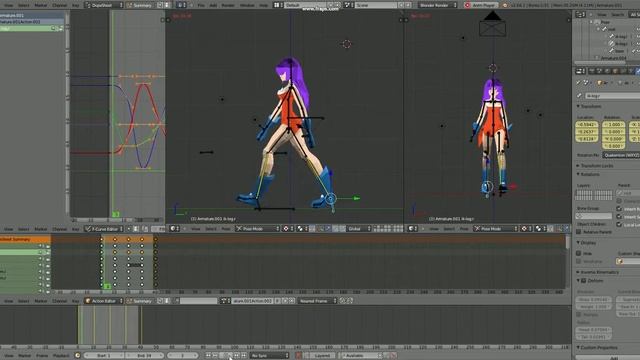The width and height of the screenshot is (640, 360).
Task: Open the Help menu
Action: (x=264, y=5)
